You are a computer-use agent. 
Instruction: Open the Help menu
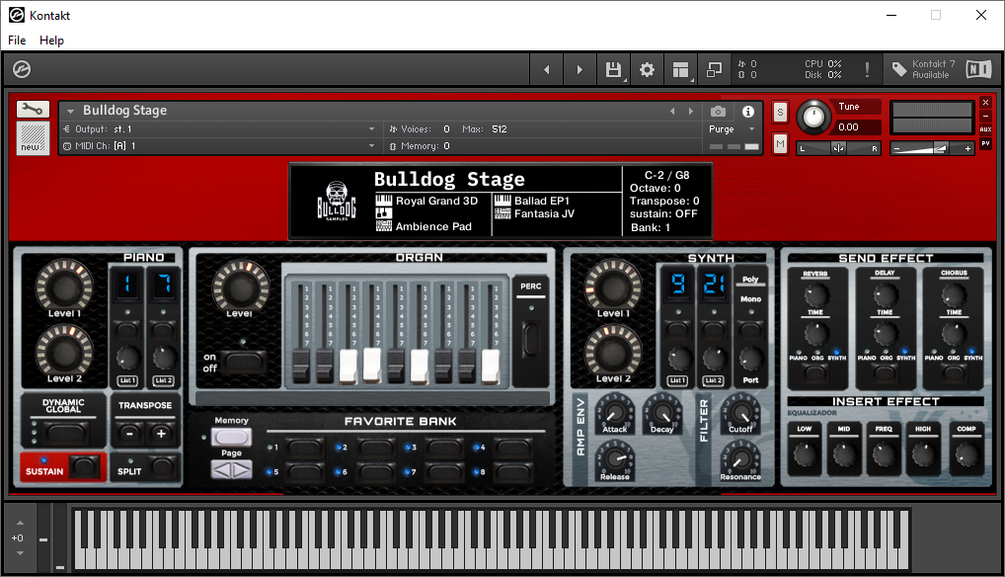(x=51, y=40)
